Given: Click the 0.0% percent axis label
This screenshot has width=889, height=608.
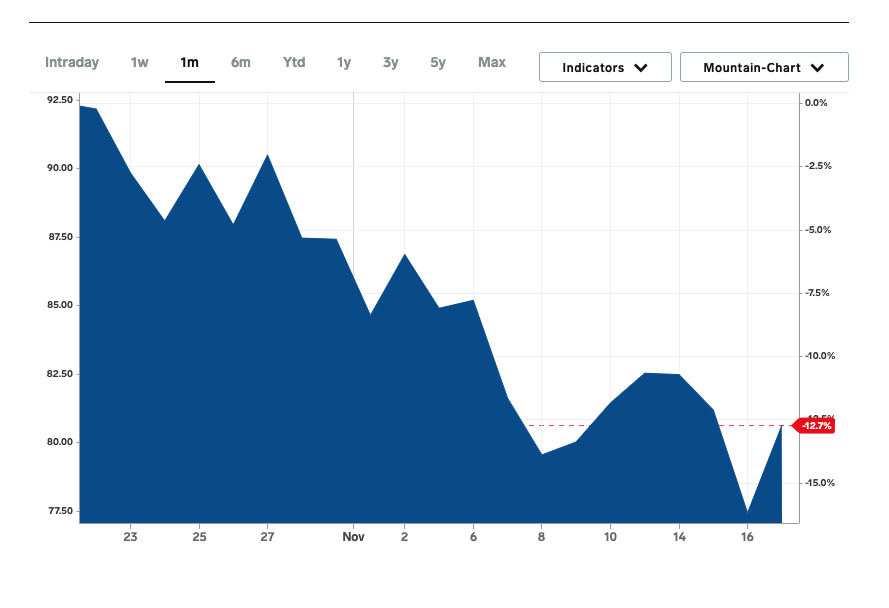Looking at the screenshot, I should (x=816, y=103).
